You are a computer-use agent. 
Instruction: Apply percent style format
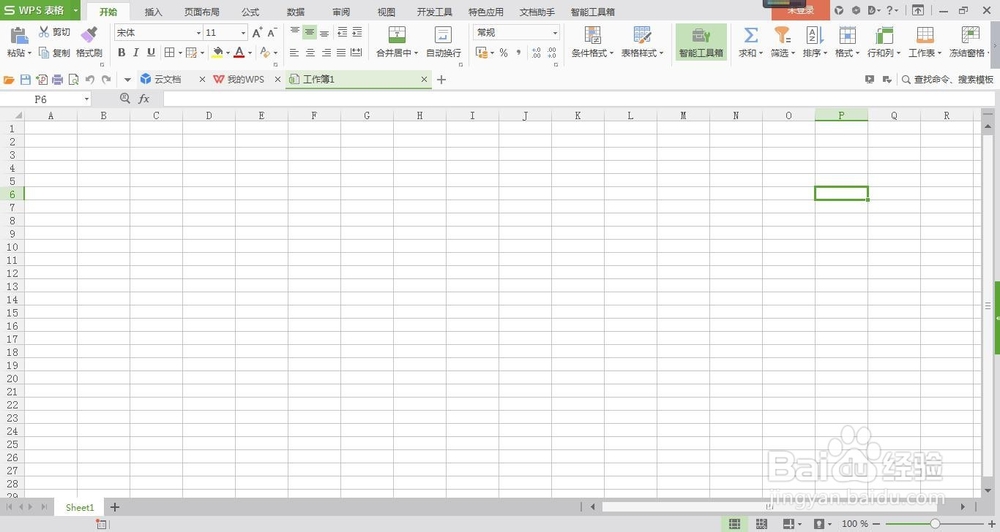click(x=504, y=53)
